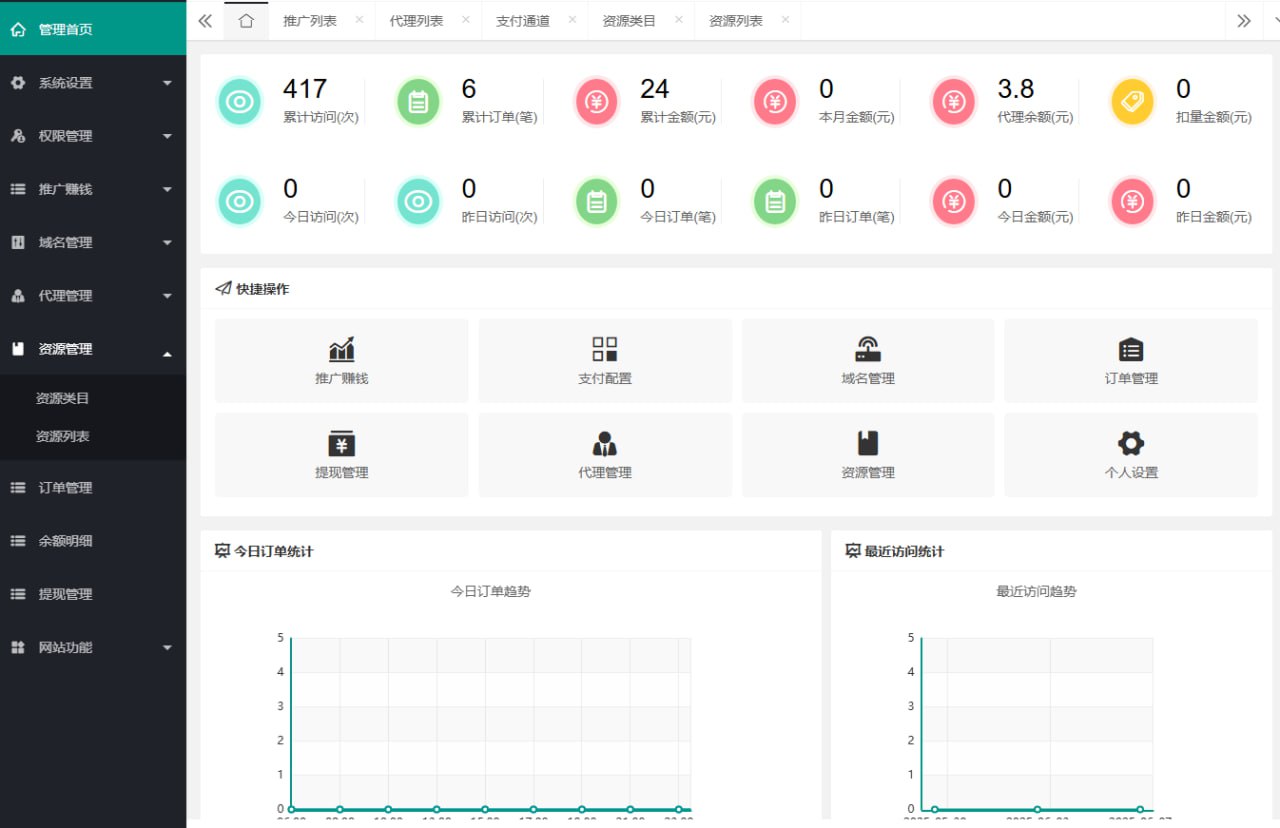Expand the 系统设置 sidebar menu

[x=92, y=83]
